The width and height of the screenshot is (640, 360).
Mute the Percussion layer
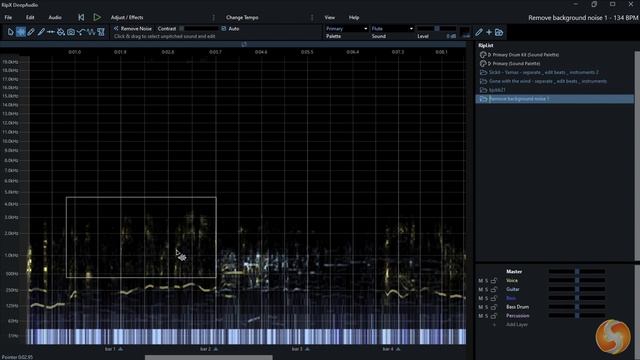(480, 316)
